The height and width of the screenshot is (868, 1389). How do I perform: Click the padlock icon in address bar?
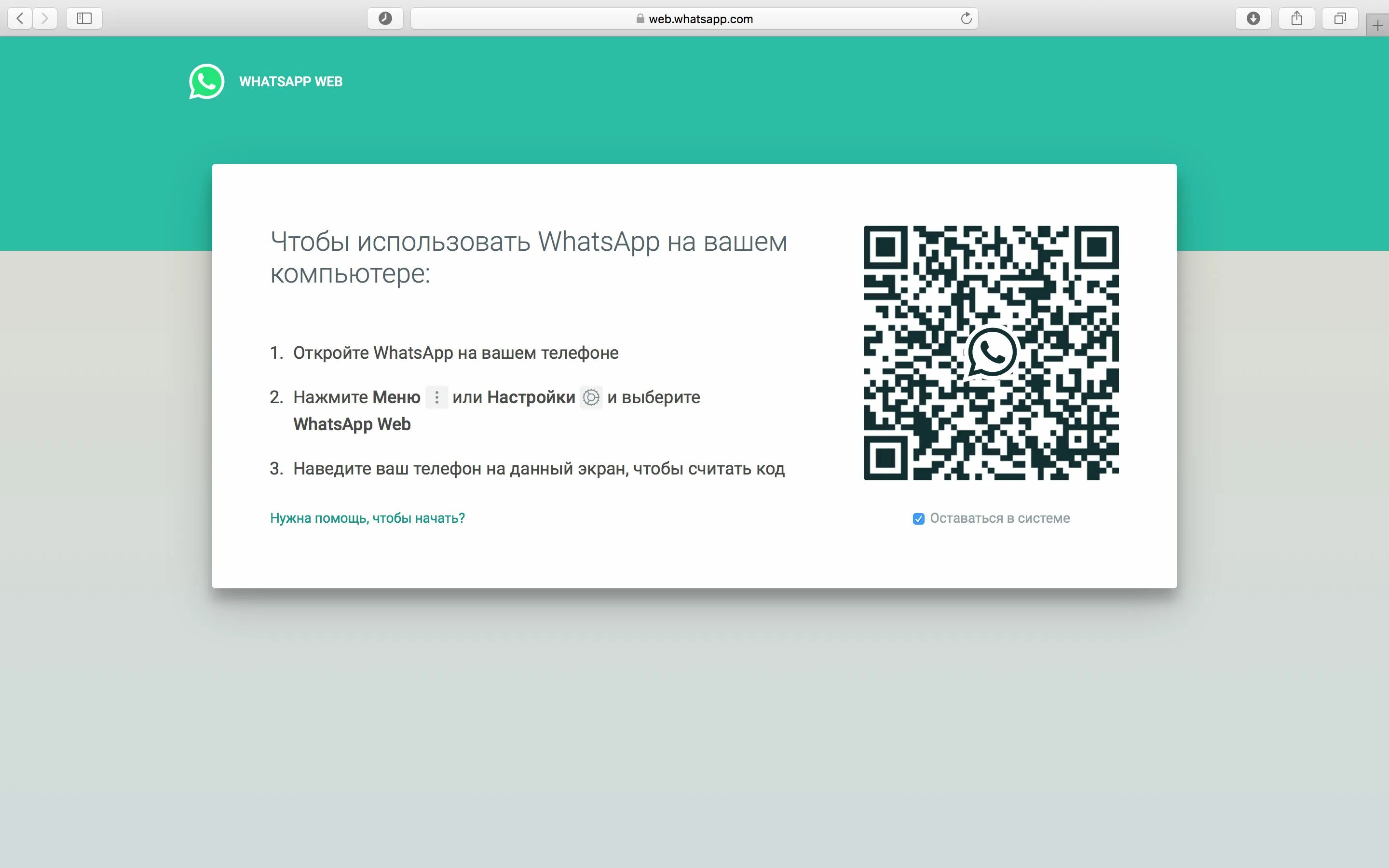pyautogui.click(x=640, y=19)
